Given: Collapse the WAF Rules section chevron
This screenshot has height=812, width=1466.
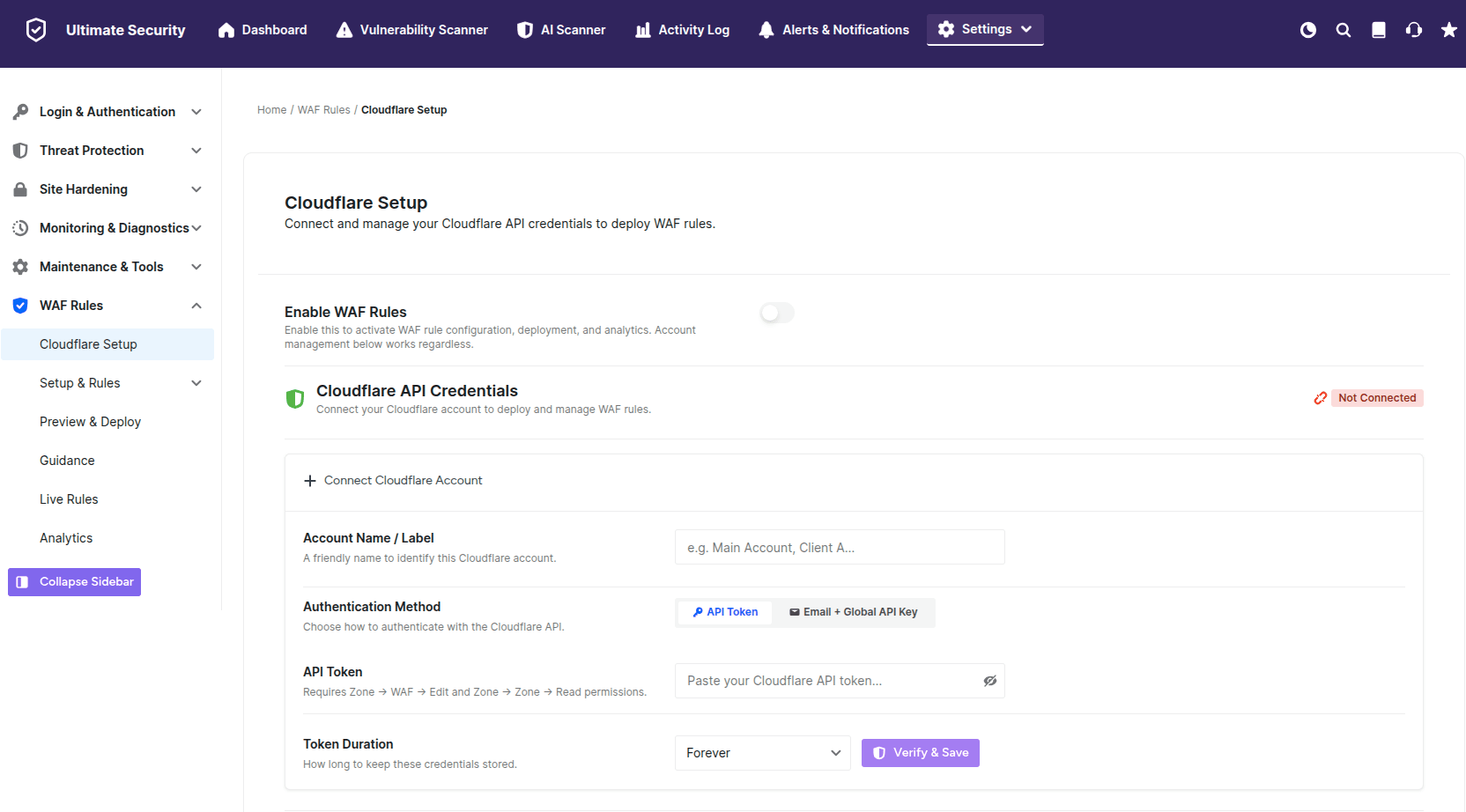Looking at the screenshot, I should point(196,306).
